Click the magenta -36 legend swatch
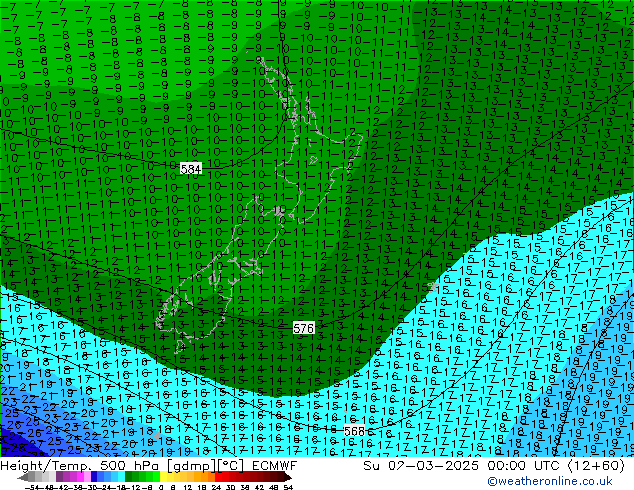 80,476
